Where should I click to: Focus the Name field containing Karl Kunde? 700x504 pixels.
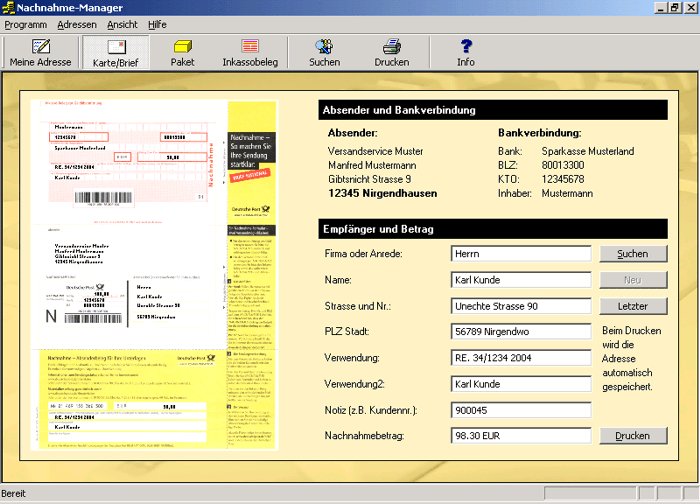[x=521, y=280]
